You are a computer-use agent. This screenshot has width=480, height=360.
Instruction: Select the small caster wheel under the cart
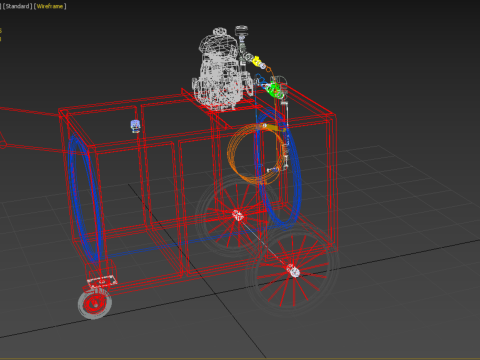[x=95, y=304]
